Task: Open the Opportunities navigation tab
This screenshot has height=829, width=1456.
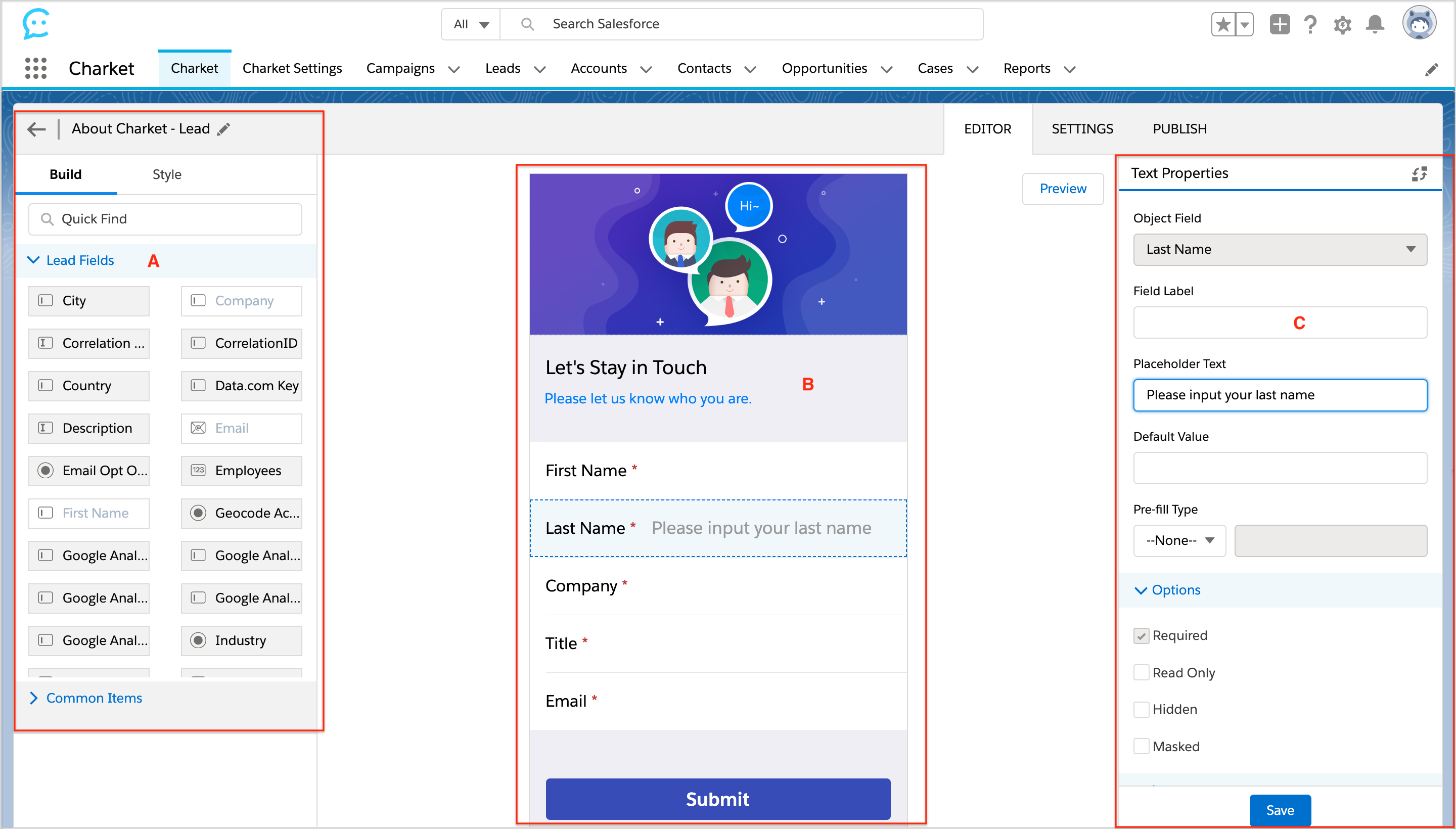Action: point(824,68)
